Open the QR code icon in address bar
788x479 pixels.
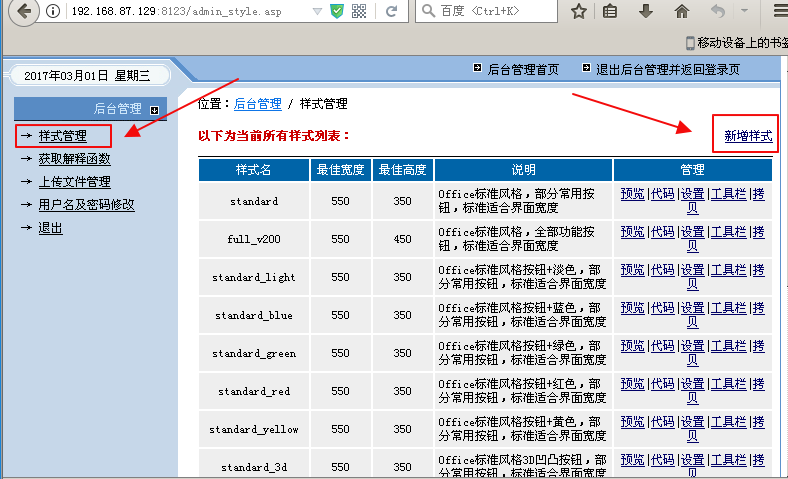(359, 11)
